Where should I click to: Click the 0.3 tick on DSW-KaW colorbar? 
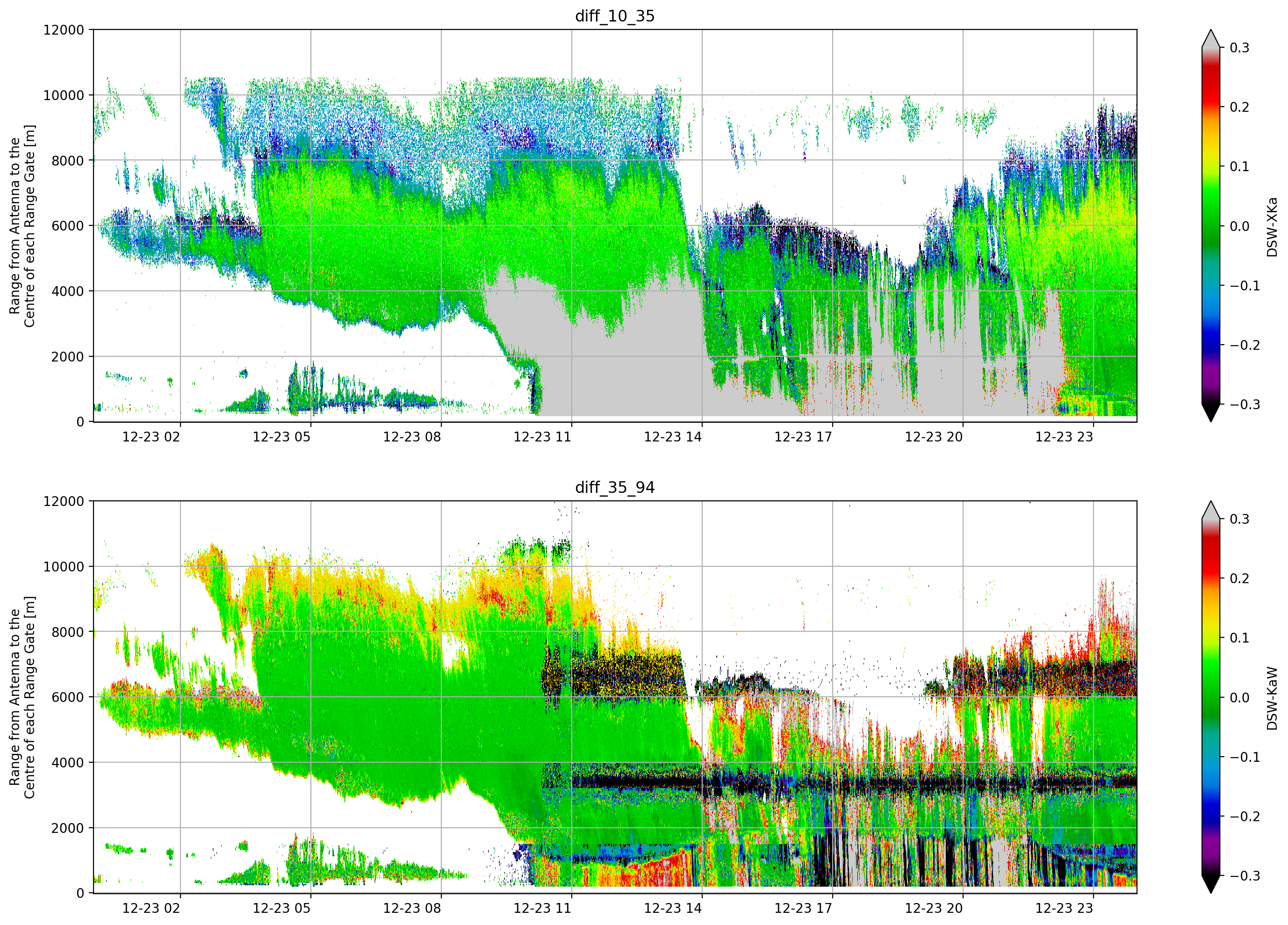tap(1240, 519)
